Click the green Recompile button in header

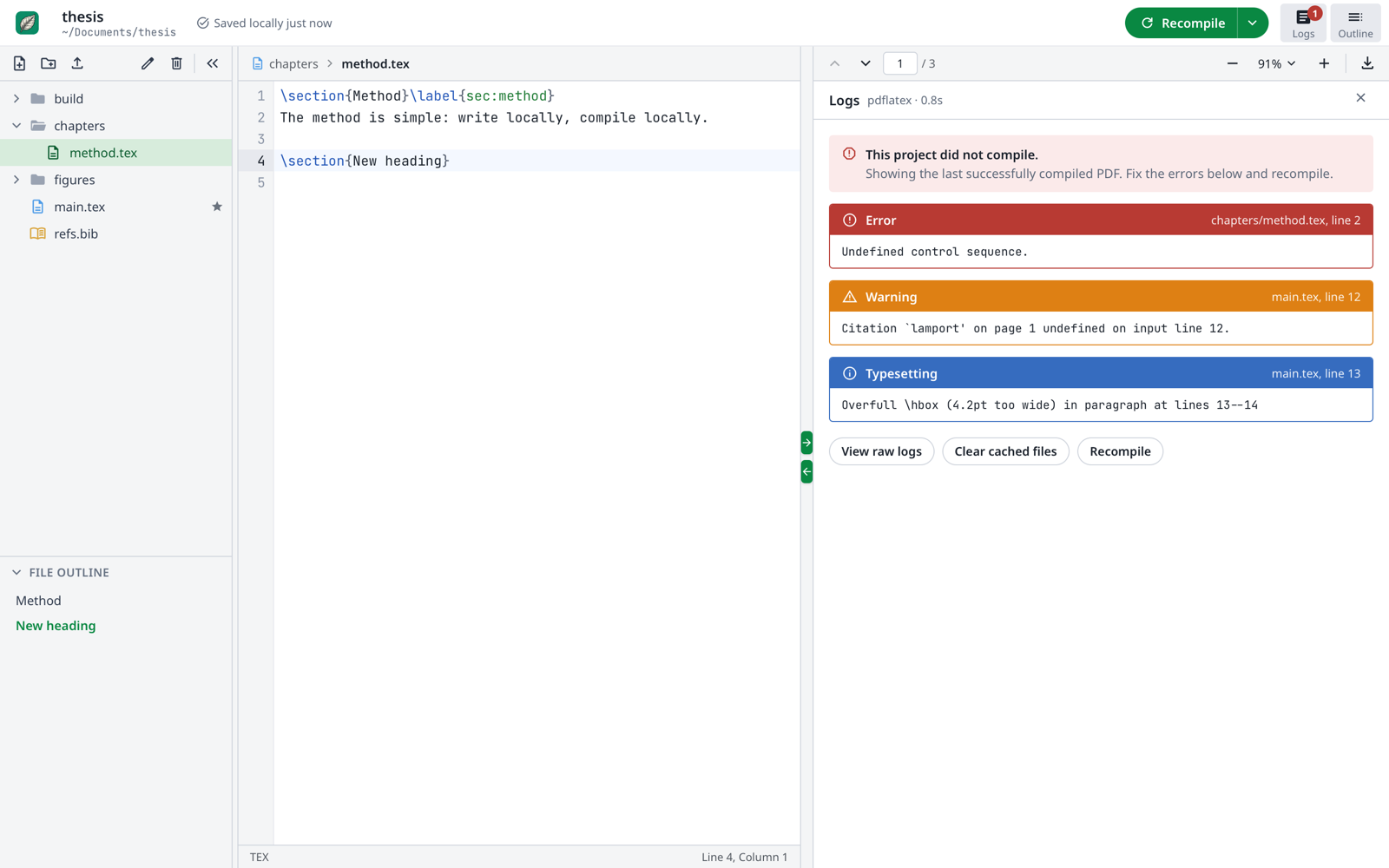[x=1182, y=23]
